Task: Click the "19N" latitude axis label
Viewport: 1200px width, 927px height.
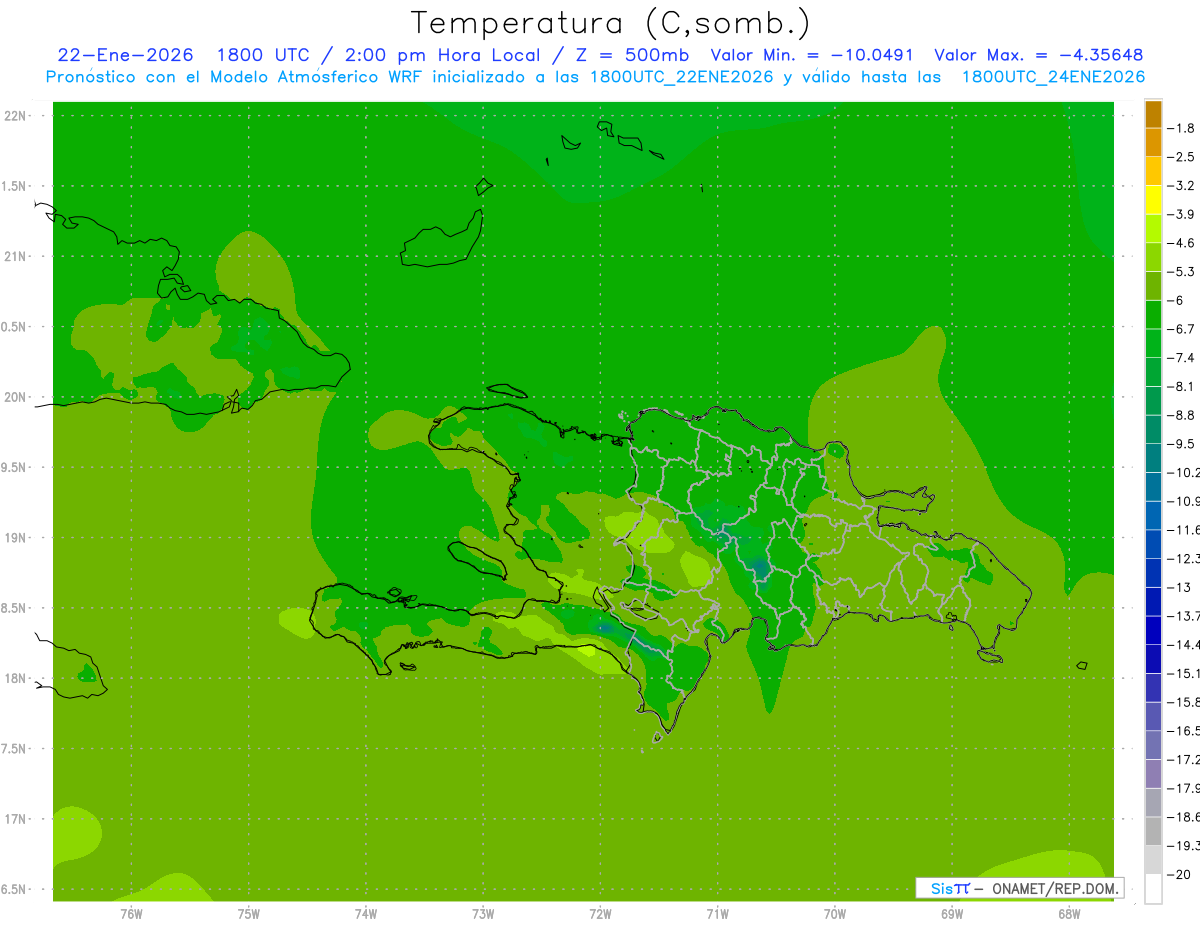Action: click(x=16, y=538)
